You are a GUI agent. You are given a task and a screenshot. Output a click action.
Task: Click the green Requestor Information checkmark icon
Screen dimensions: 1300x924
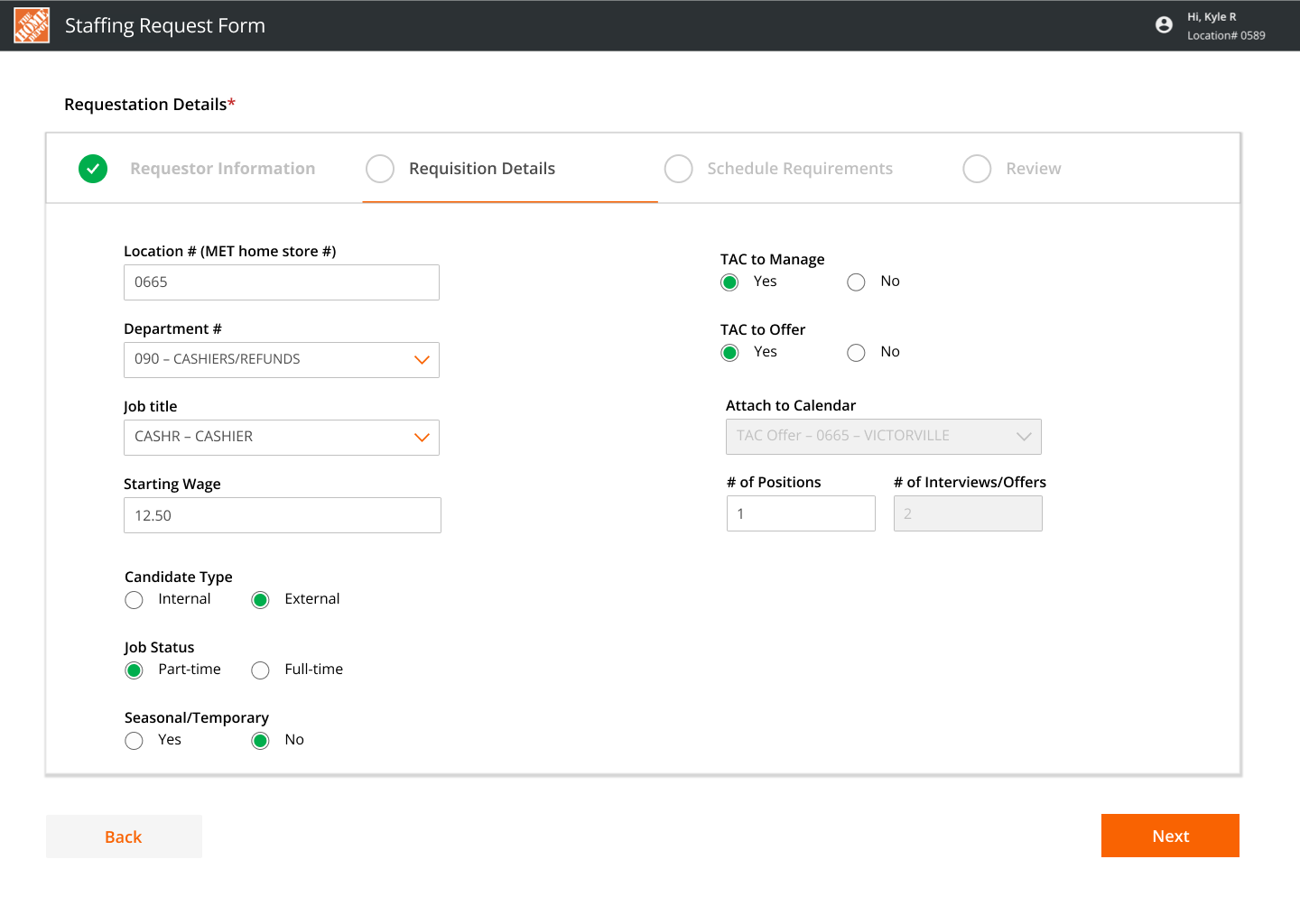click(x=93, y=169)
